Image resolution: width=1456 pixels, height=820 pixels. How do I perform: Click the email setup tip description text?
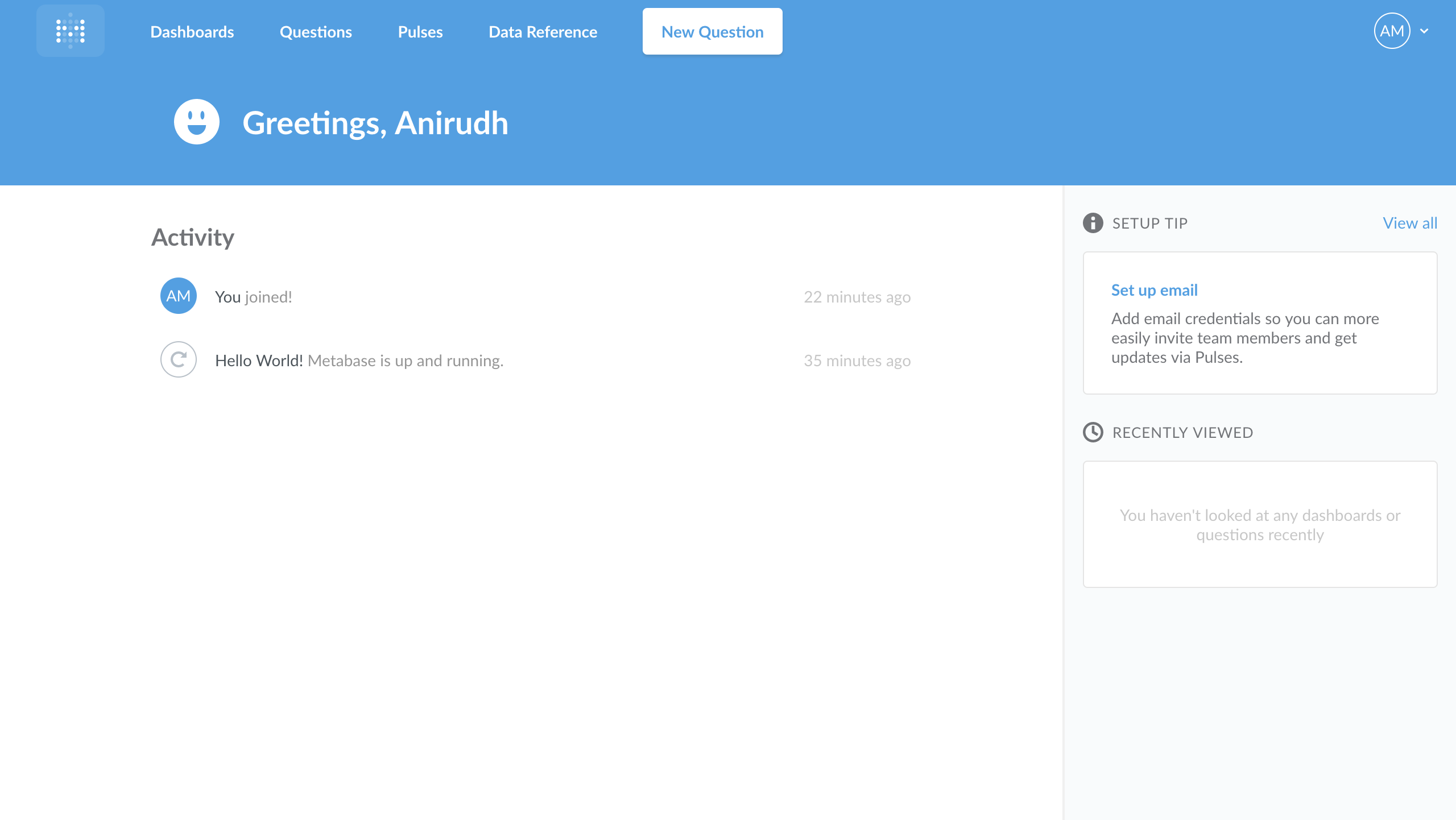coord(1244,338)
